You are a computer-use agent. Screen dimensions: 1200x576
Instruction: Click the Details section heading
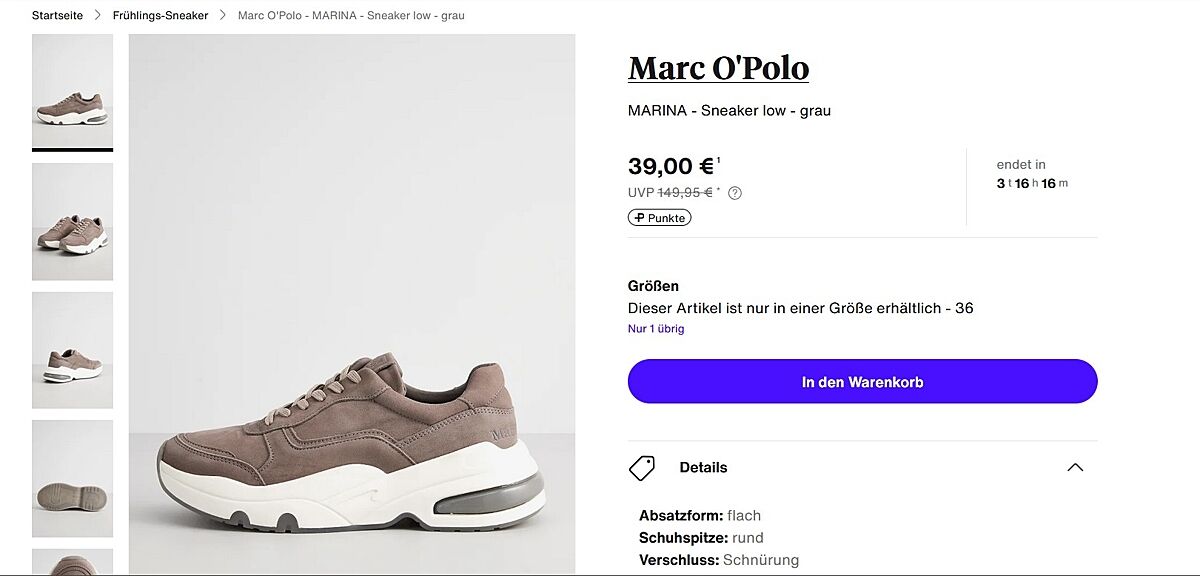point(703,467)
